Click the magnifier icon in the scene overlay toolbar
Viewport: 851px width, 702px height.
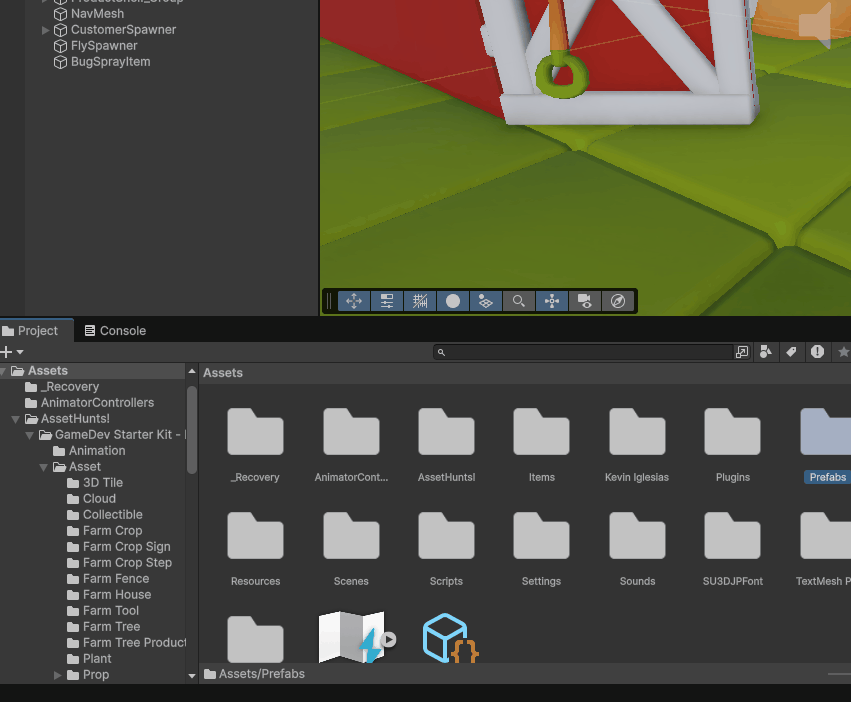pyautogui.click(x=519, y=301)
